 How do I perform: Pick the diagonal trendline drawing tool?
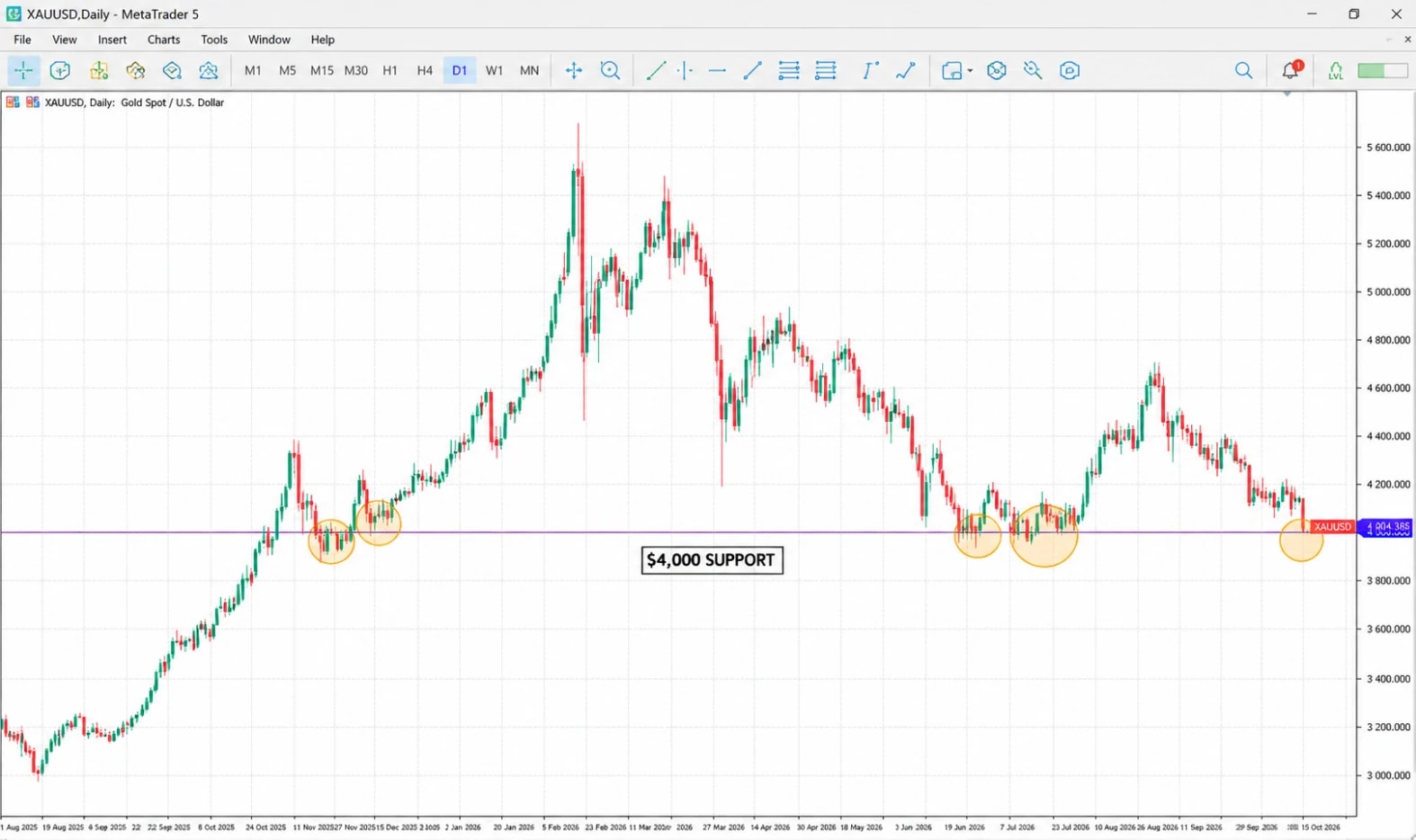pyautogui.click(x=656, y=70)
